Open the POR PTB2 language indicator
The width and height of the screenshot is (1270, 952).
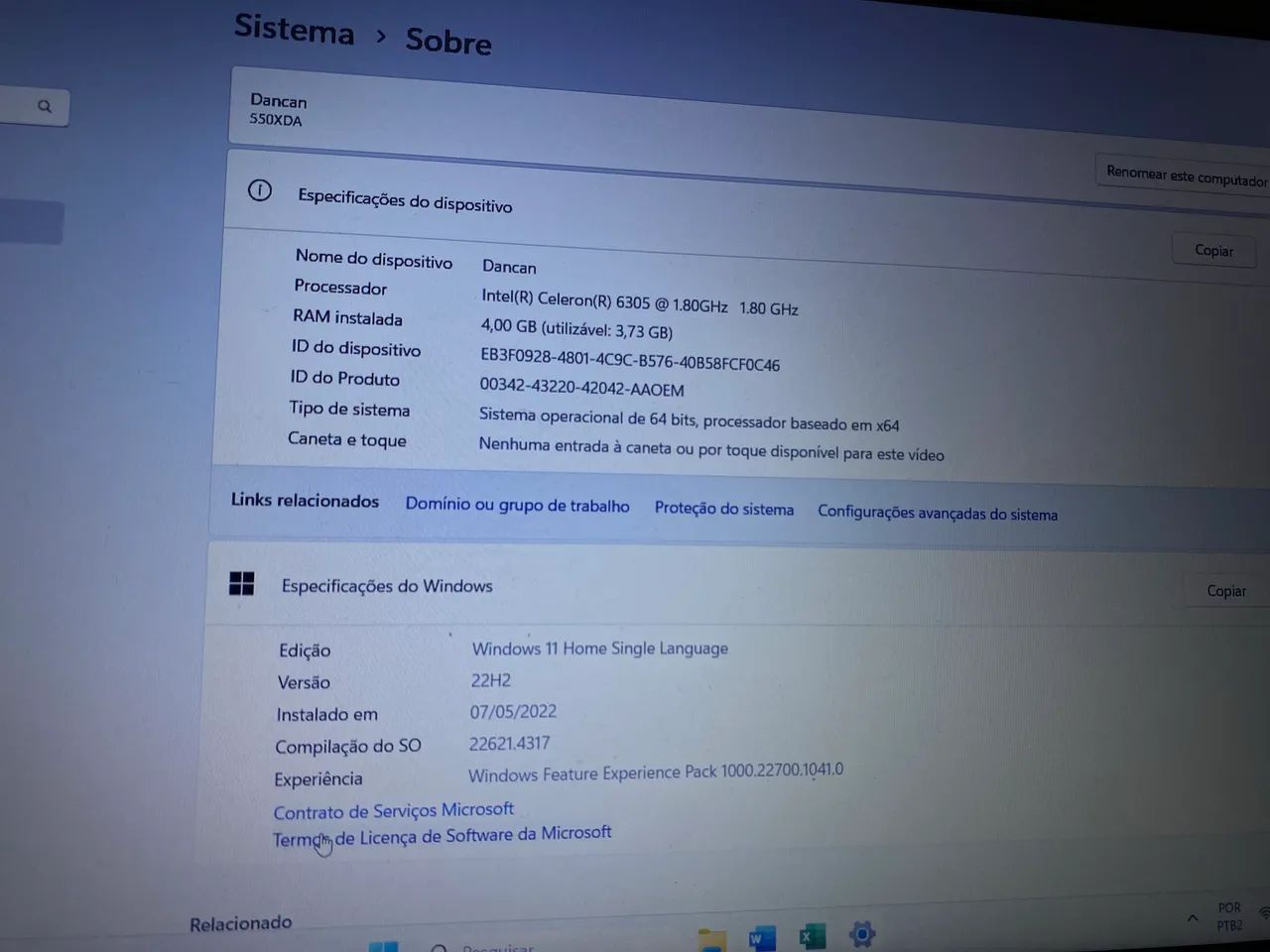1229,916
